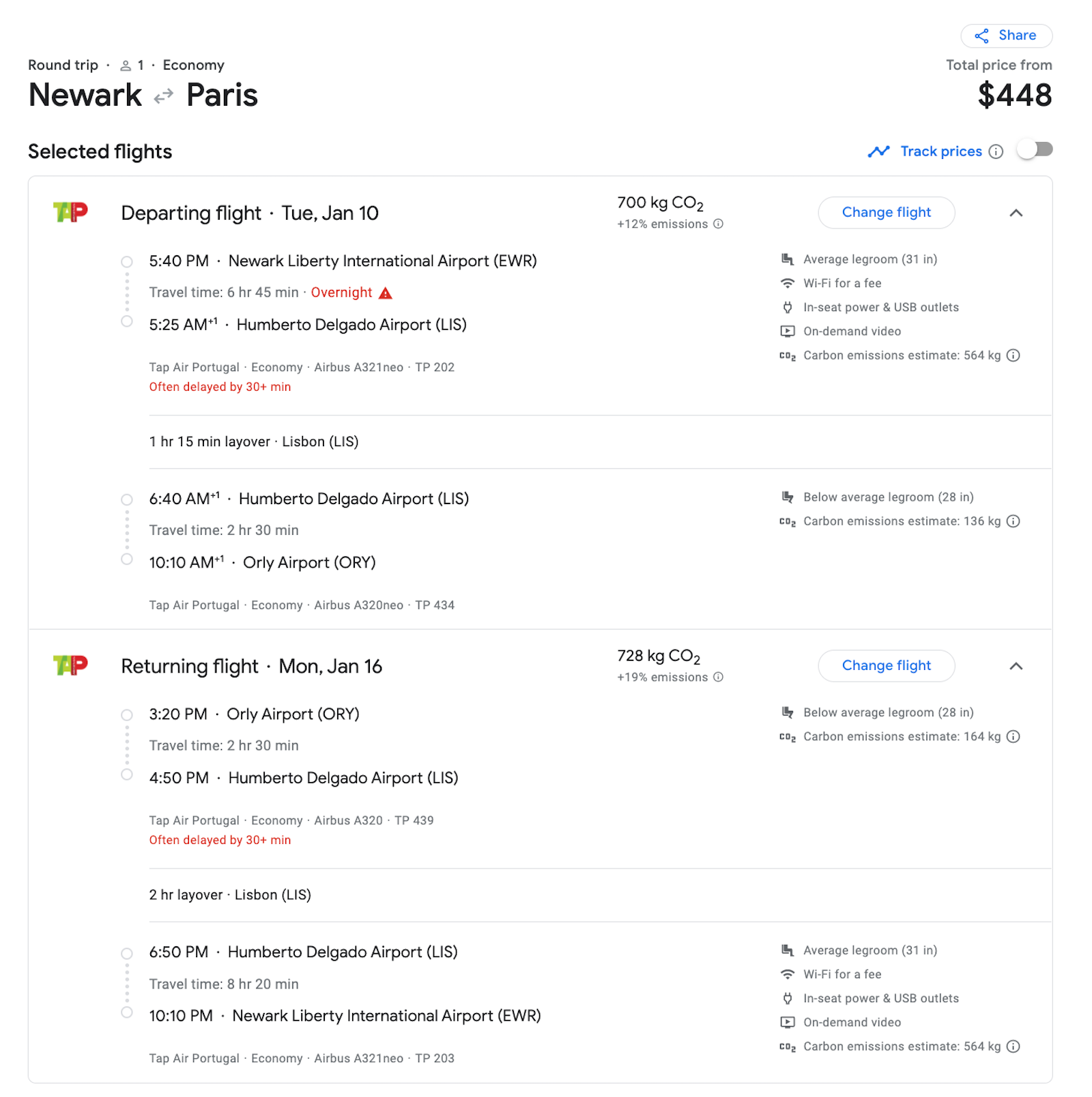Click the swap arrows between Newark and Paris
Screen dimensions: 1092x1097
coord(162,96)
